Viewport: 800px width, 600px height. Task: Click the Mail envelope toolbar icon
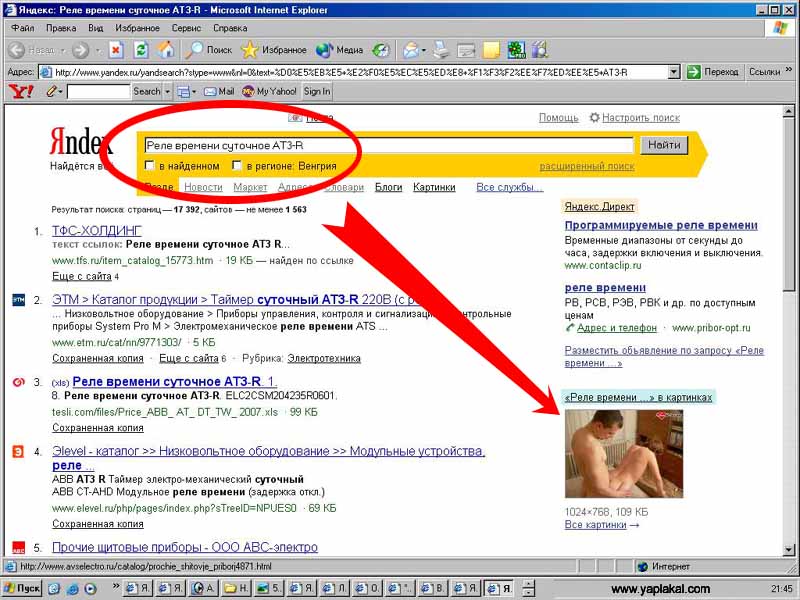pyautogui.click(x=411, y=50)
